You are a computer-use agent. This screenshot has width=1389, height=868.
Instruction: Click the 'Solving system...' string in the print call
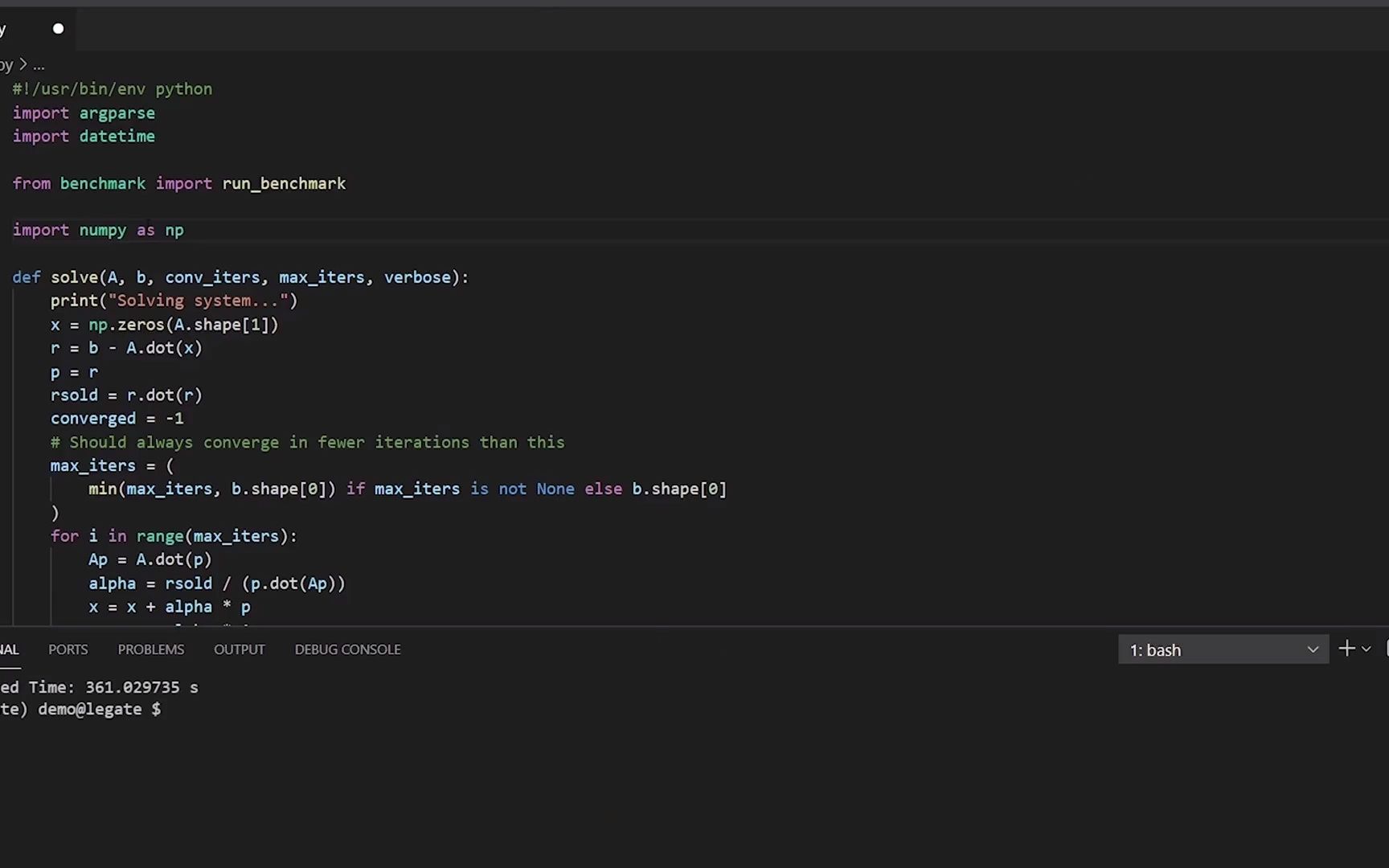coord(198,301)
